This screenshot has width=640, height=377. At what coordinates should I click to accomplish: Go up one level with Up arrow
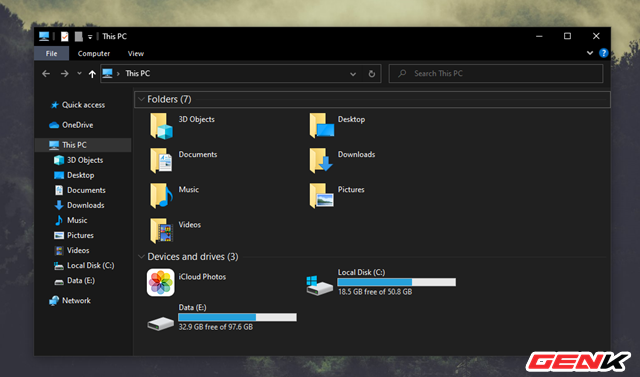click(x=92, y=74)
